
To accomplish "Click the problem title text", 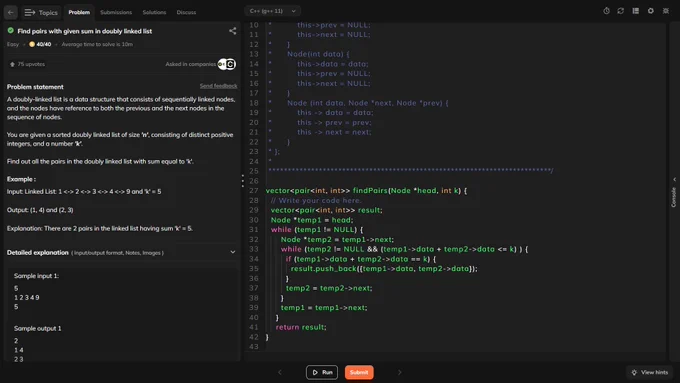I will pos(85,31).
